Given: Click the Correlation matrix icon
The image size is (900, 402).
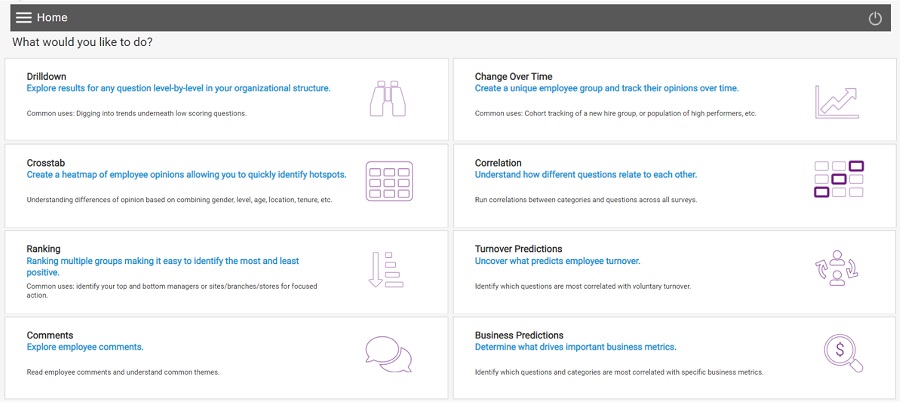Looking at the screenshot, I should 838,178.
